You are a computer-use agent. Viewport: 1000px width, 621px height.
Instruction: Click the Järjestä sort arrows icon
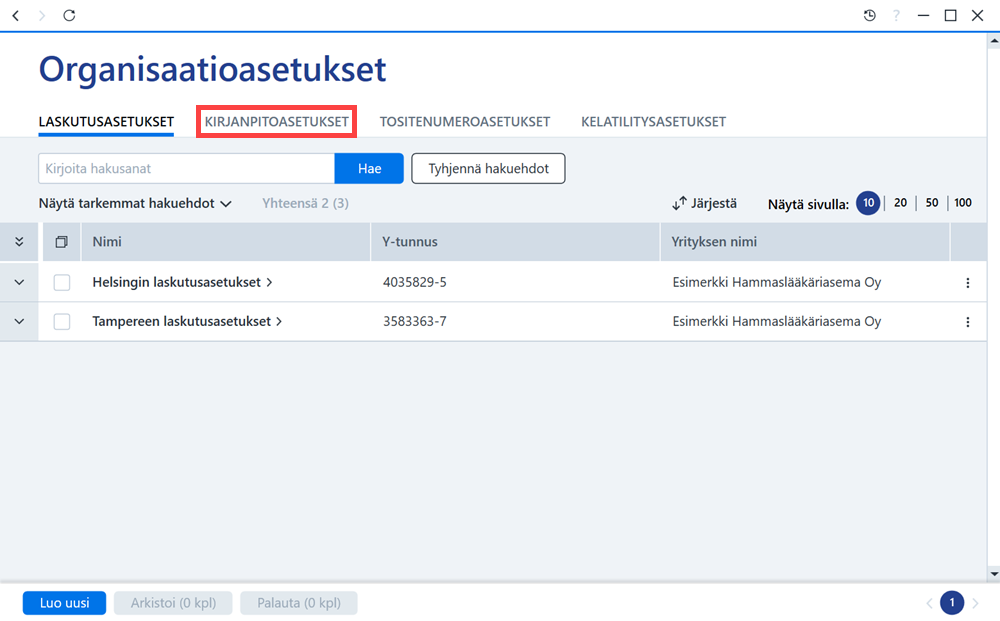coord(679,203)
